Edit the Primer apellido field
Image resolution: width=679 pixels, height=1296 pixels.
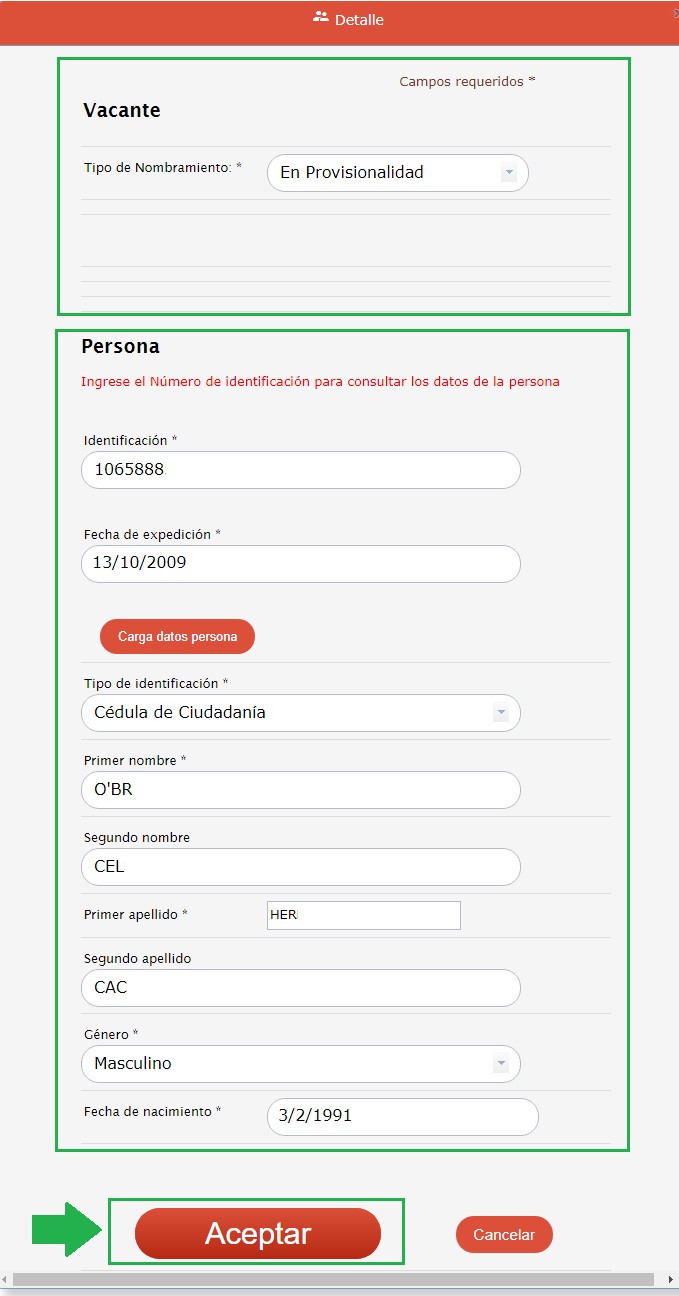[363, 915]
